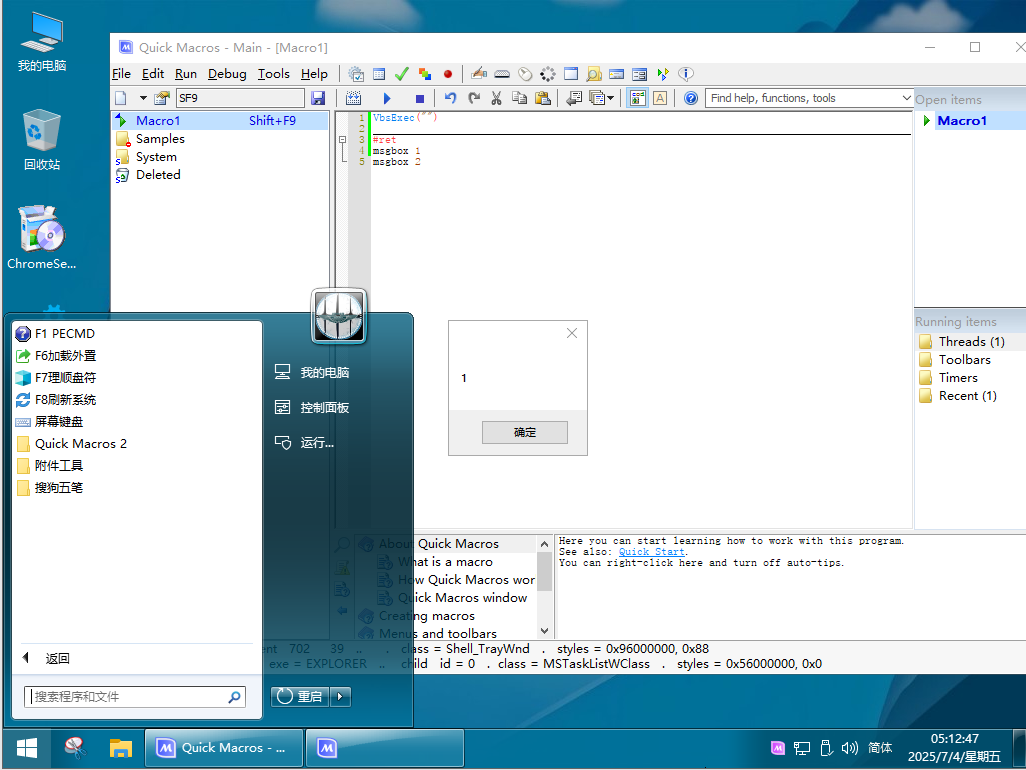This screenshot has height=770, width=1026.
Task: Click the Undo arrow icon
Action: [x=450, y=98]
